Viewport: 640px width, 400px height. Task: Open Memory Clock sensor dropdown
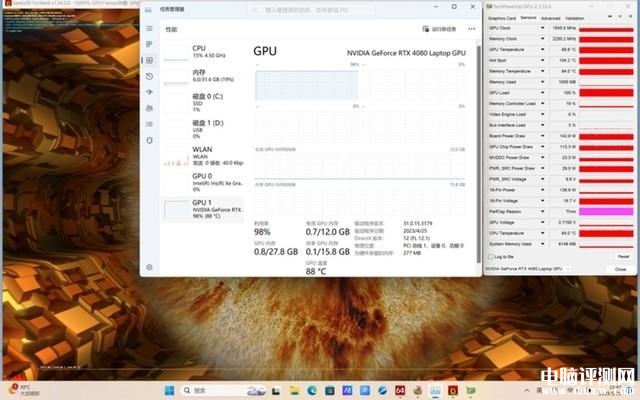click(x=542, y=39)
